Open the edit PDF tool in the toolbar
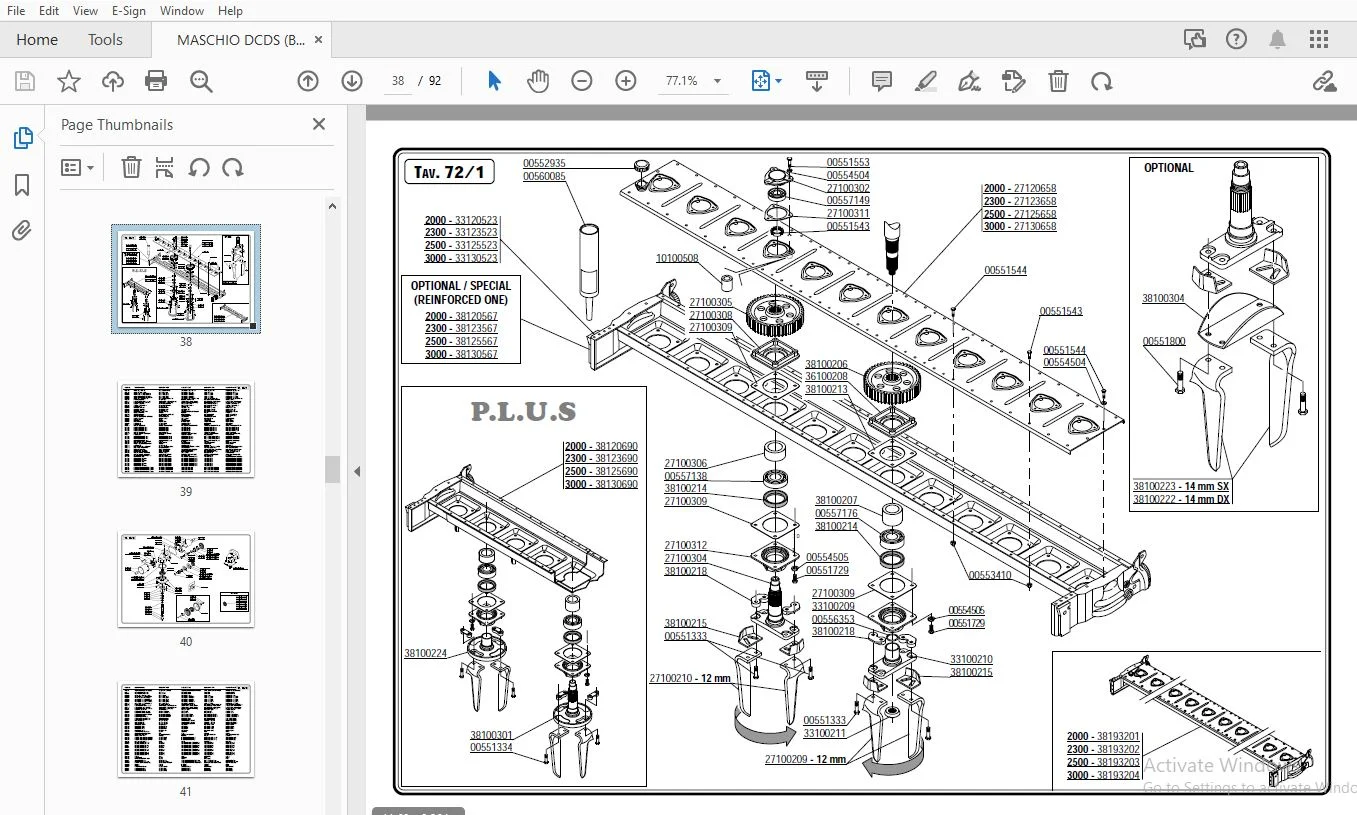 coord(1014,81)
